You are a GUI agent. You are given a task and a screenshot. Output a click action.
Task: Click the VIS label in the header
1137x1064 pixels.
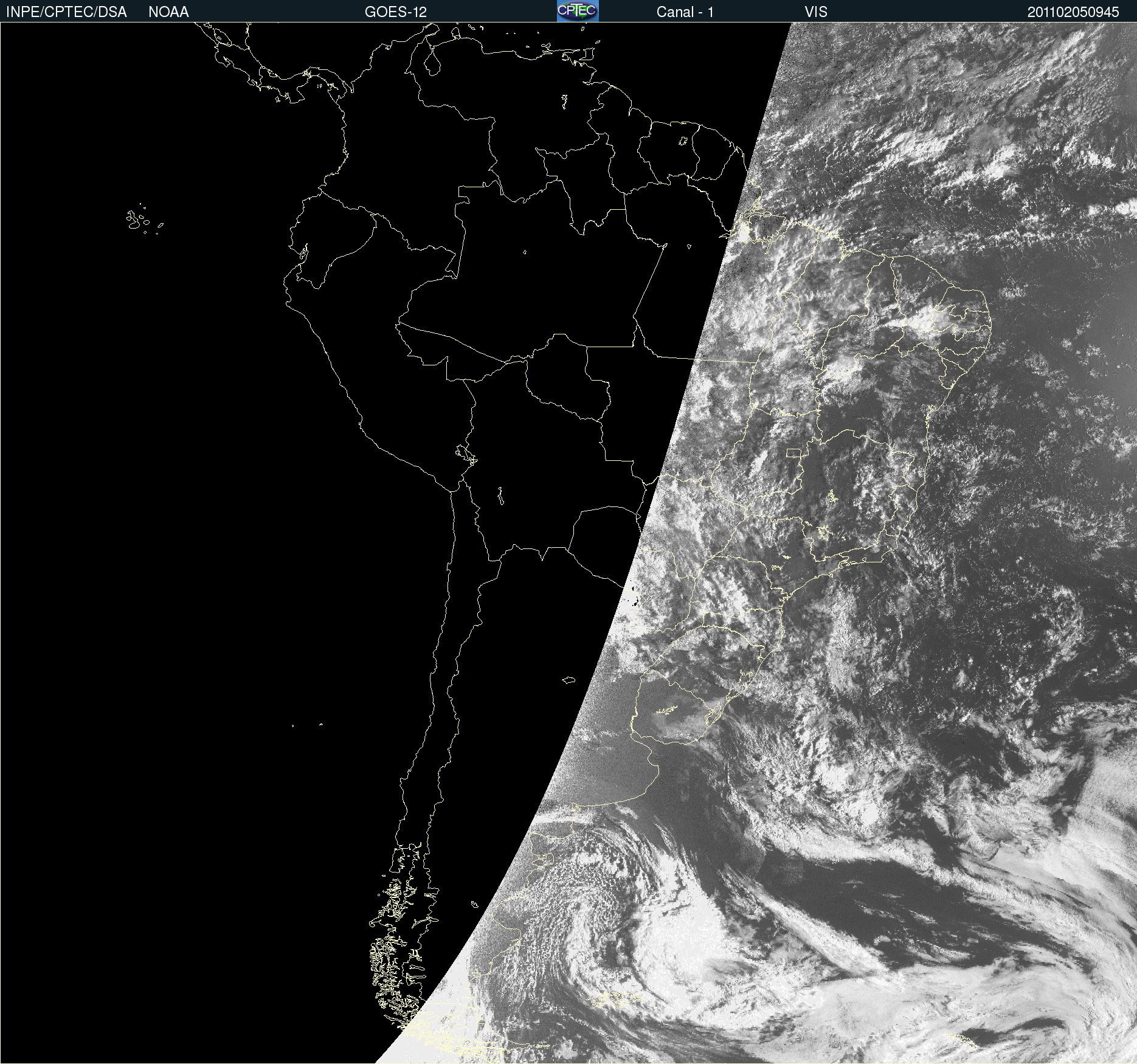click(x=816, y=12)
